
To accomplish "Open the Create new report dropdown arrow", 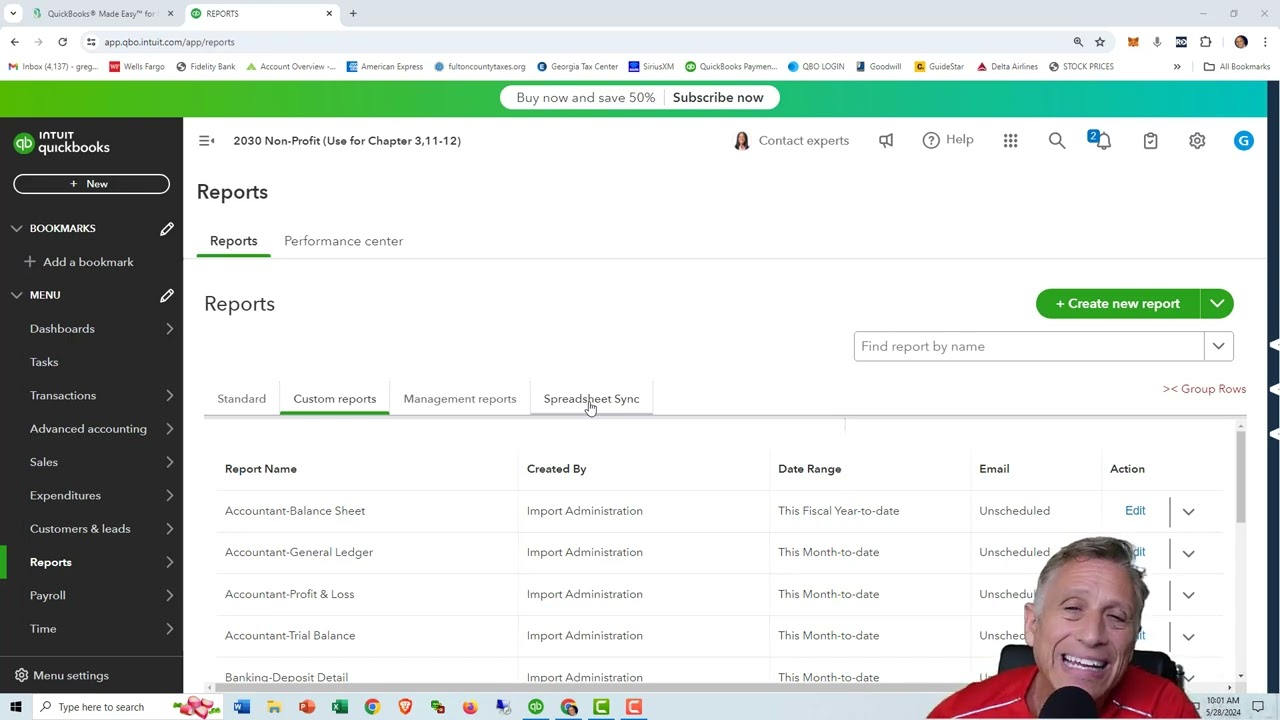I will pyautogui.click(x=1217, y=304).
